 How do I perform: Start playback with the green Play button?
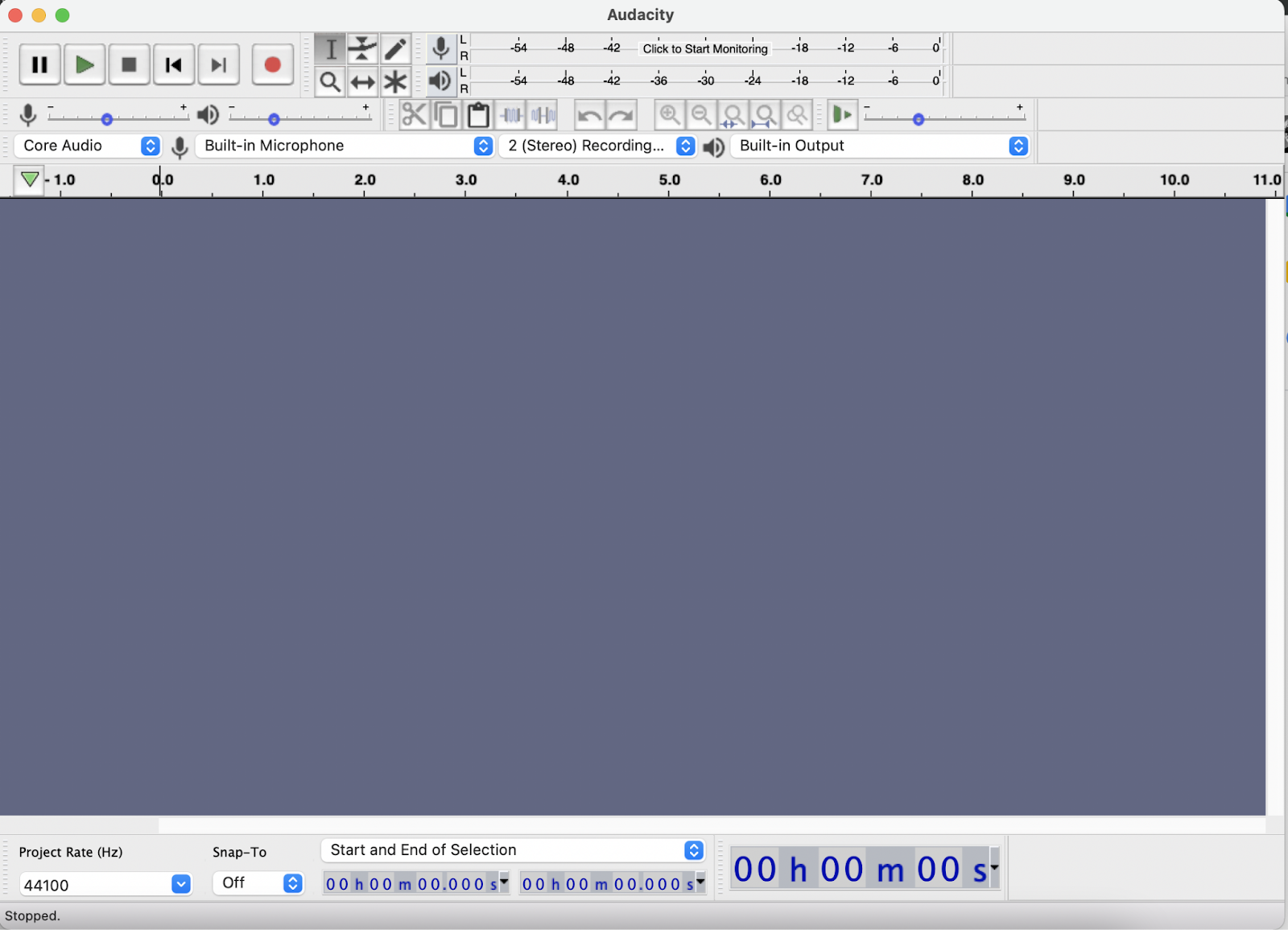pos(85,65)
